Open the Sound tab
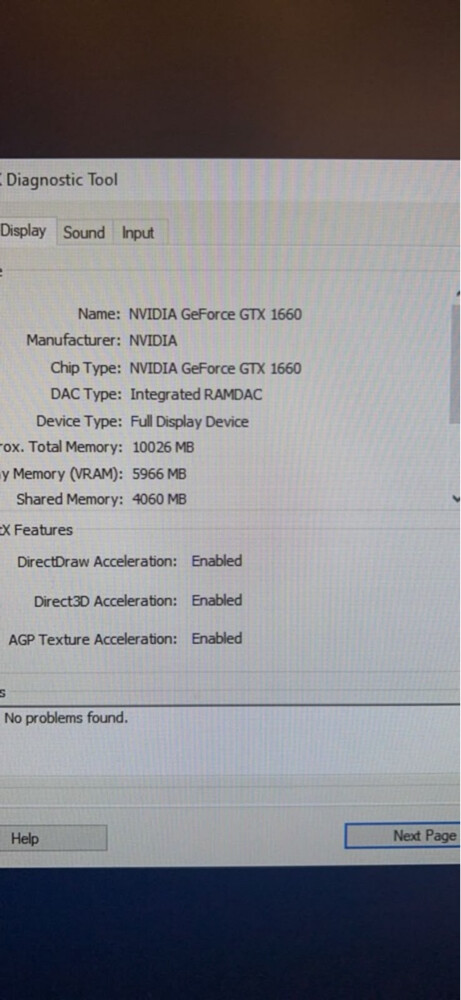The width and height of the screenshot is (461, 1000). click(x=84, y=233)
